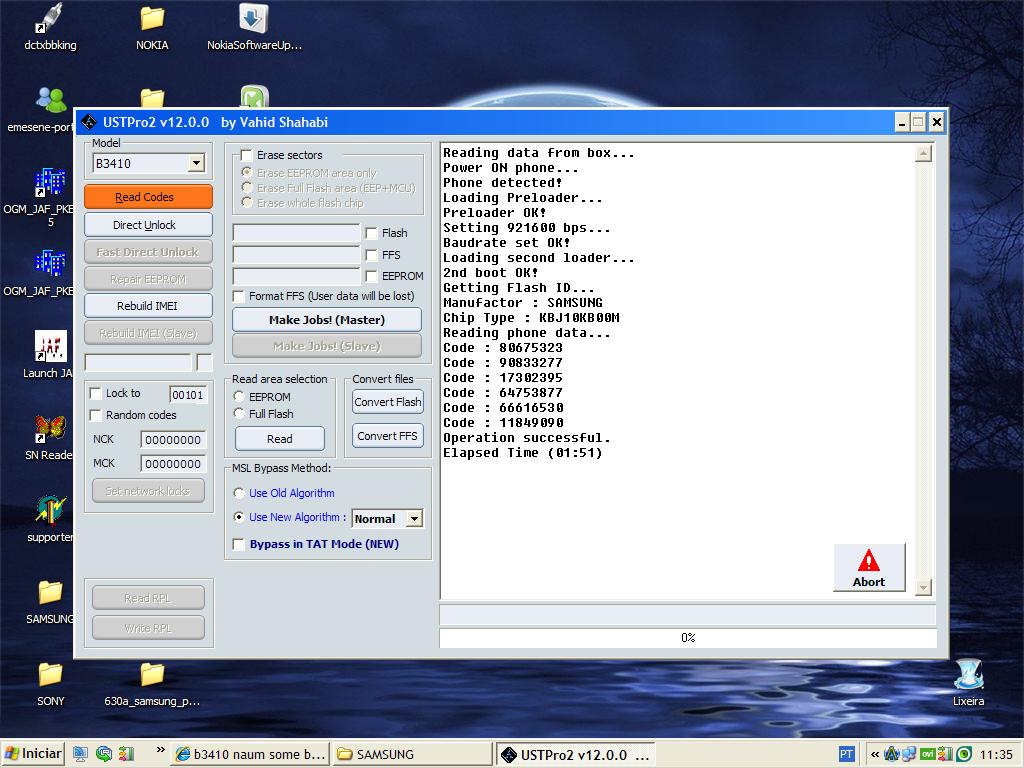Click the show desktop quick launch icon
Image resolution: width=1024 pixels, height=768 pixels.
click(x=80, y=754)
